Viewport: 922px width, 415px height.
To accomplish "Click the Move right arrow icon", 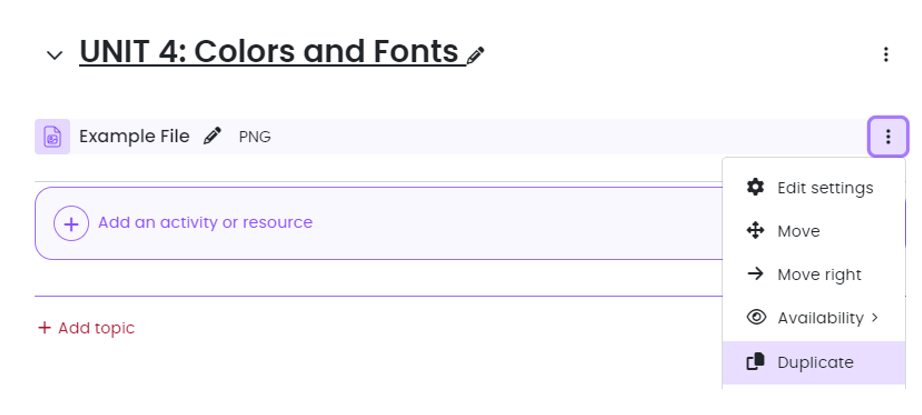I will pos(756,274).
